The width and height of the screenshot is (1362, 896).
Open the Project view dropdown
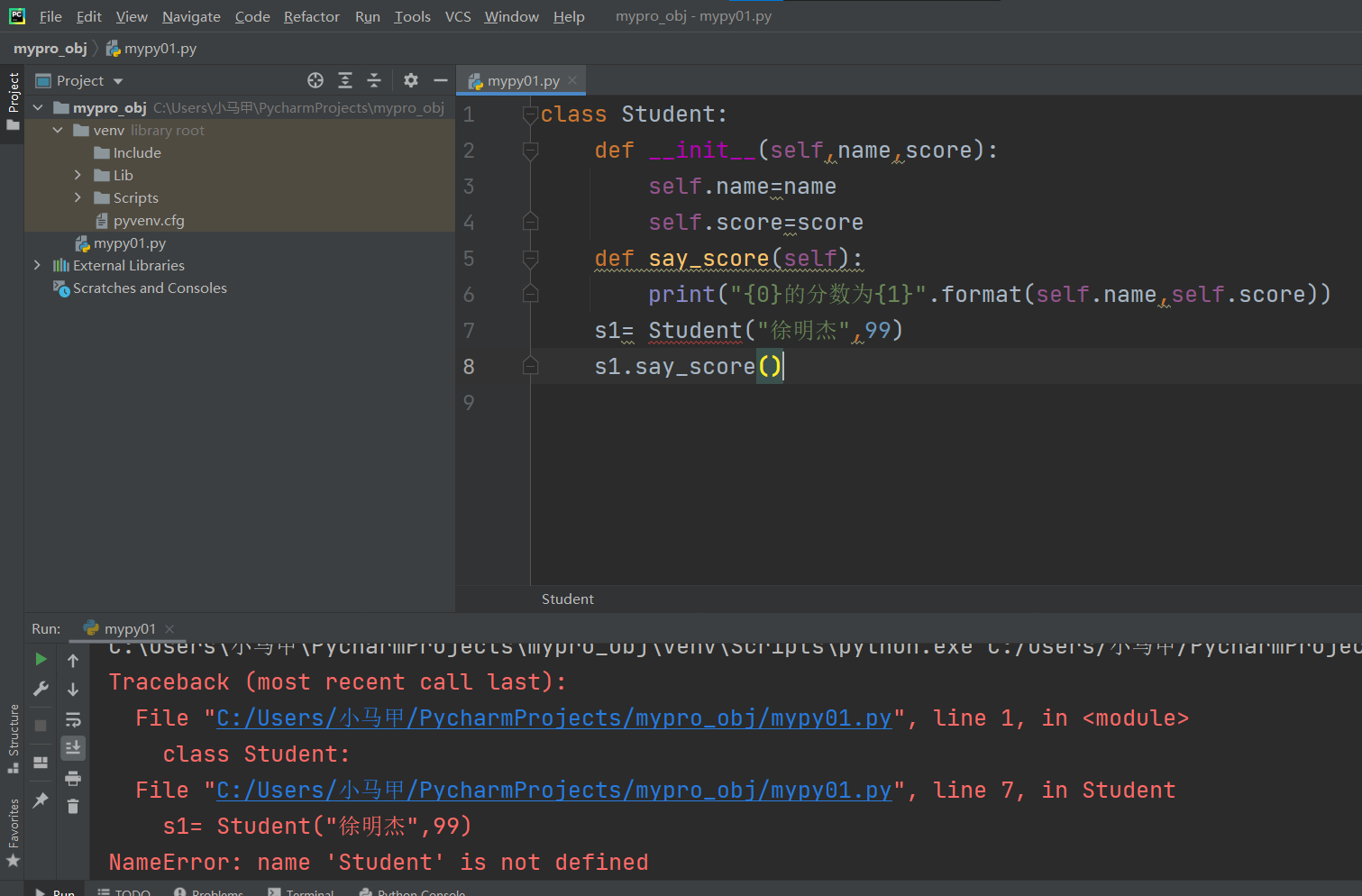coord(118,81)
